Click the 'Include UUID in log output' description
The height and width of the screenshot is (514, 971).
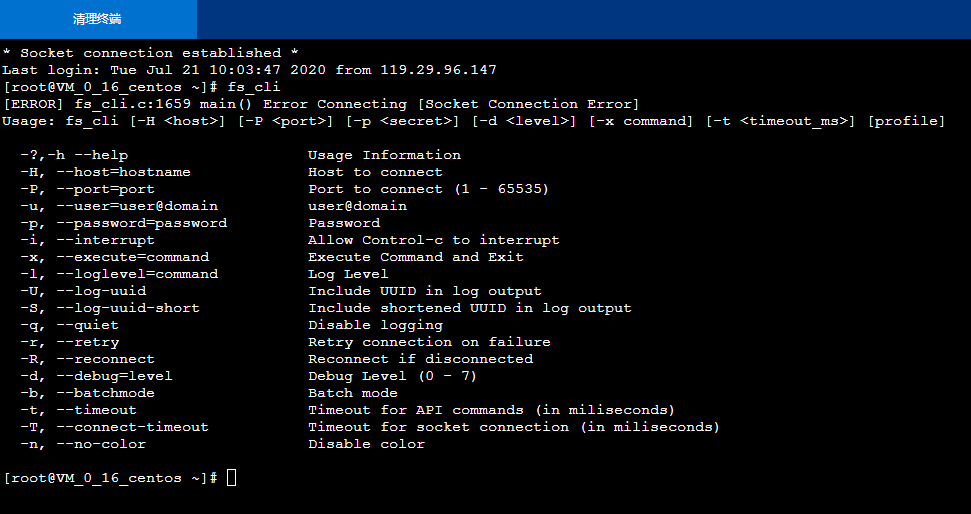[x=424, y=291]
